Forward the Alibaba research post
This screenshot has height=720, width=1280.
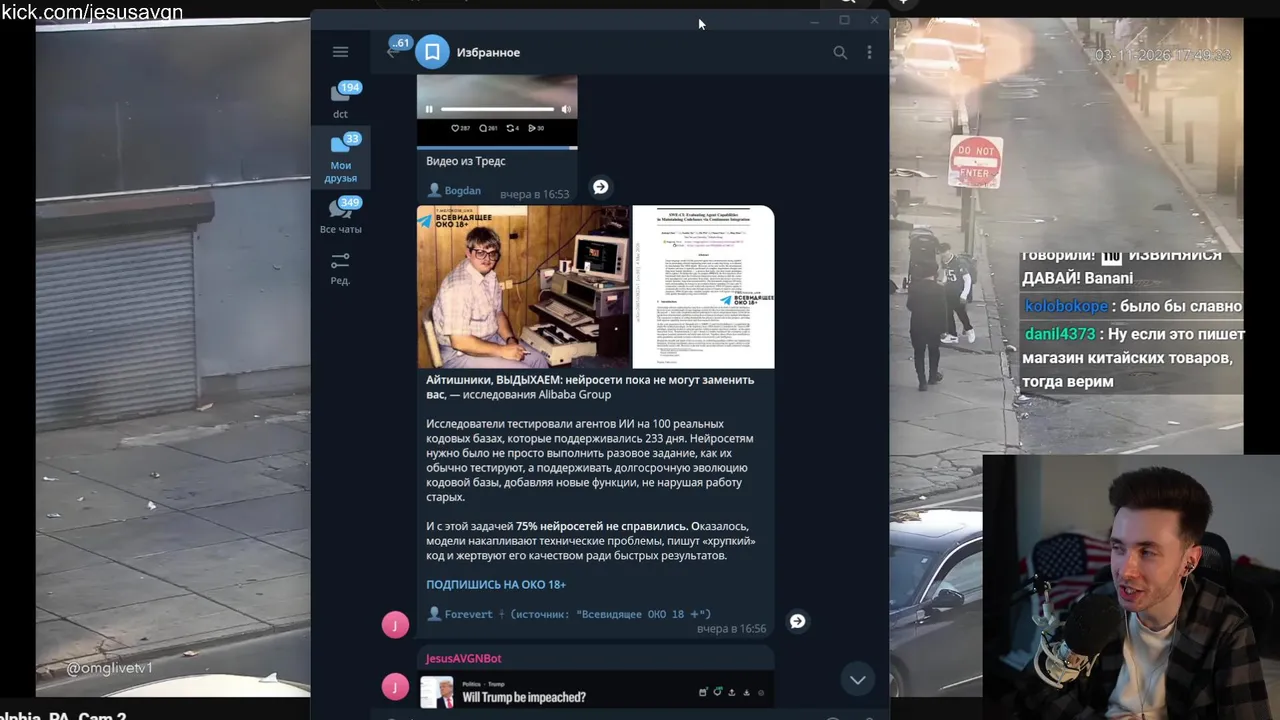797,621
